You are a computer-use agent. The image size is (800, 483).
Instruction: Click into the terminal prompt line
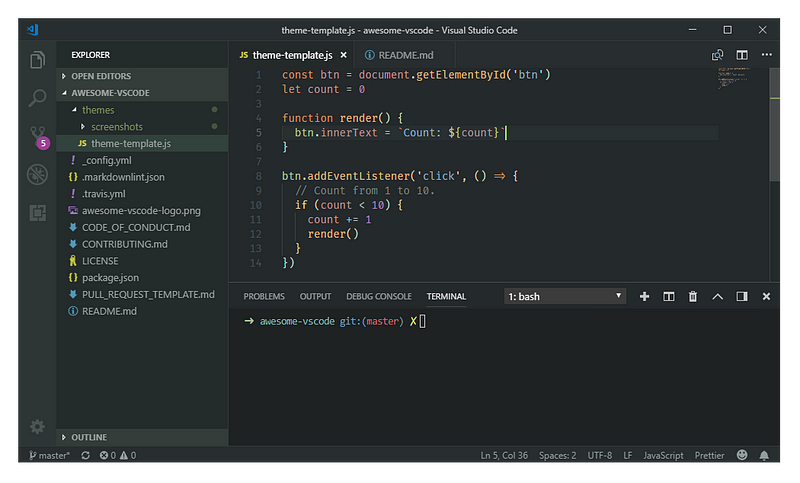[335, 321]
